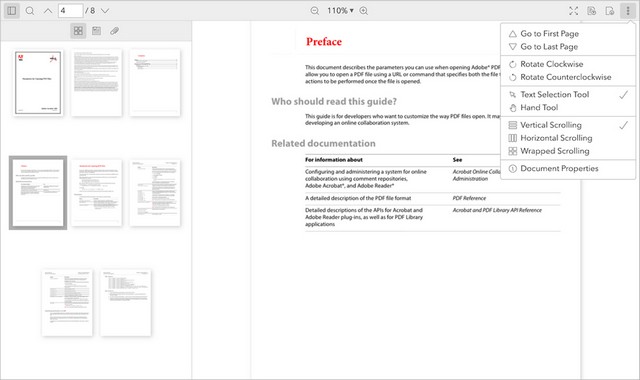This screenshot has width=640, height=380.
Task: Open page 1 cover thumbnail
Action: coord(38,82)
